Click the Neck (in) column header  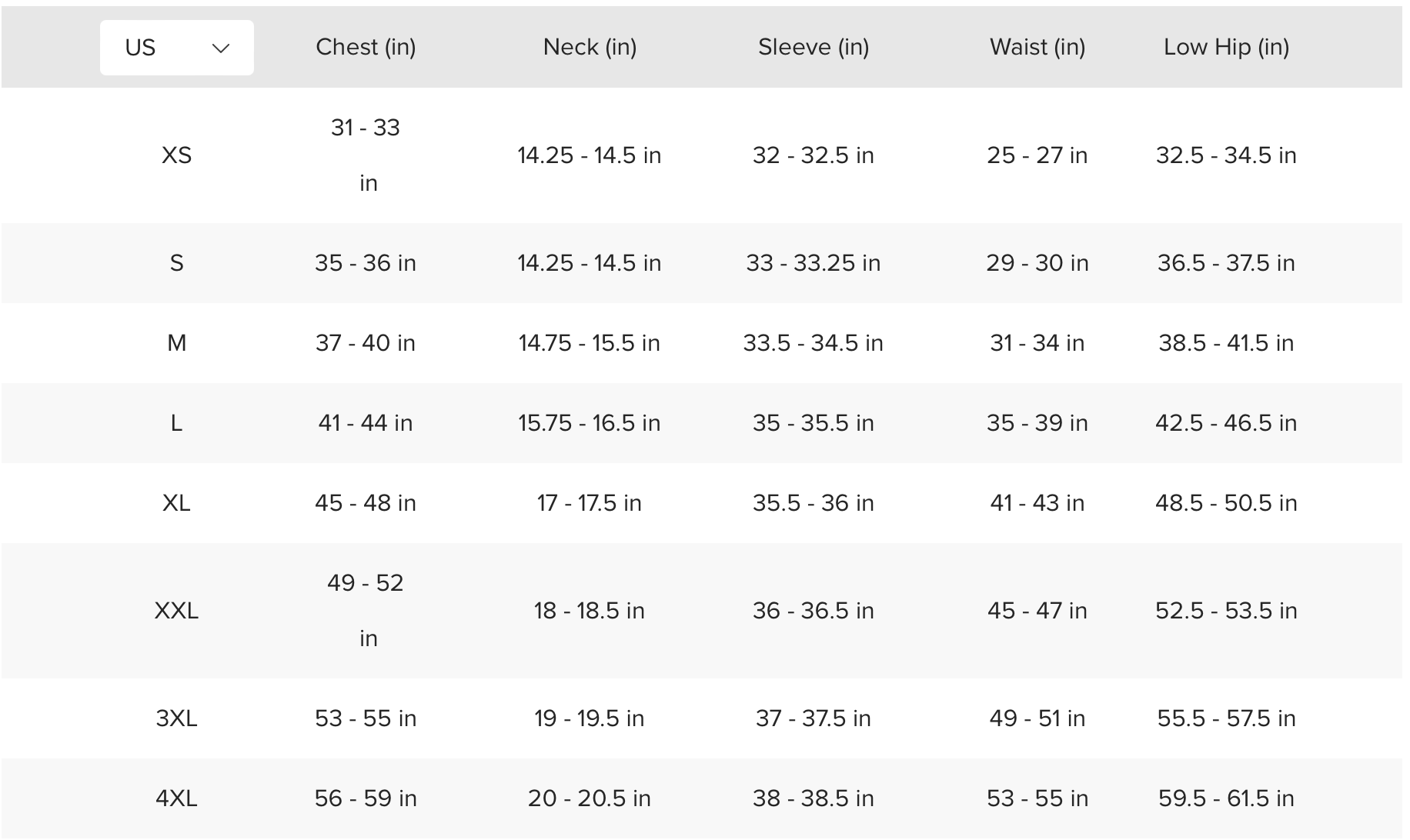(x=590, y=47)
